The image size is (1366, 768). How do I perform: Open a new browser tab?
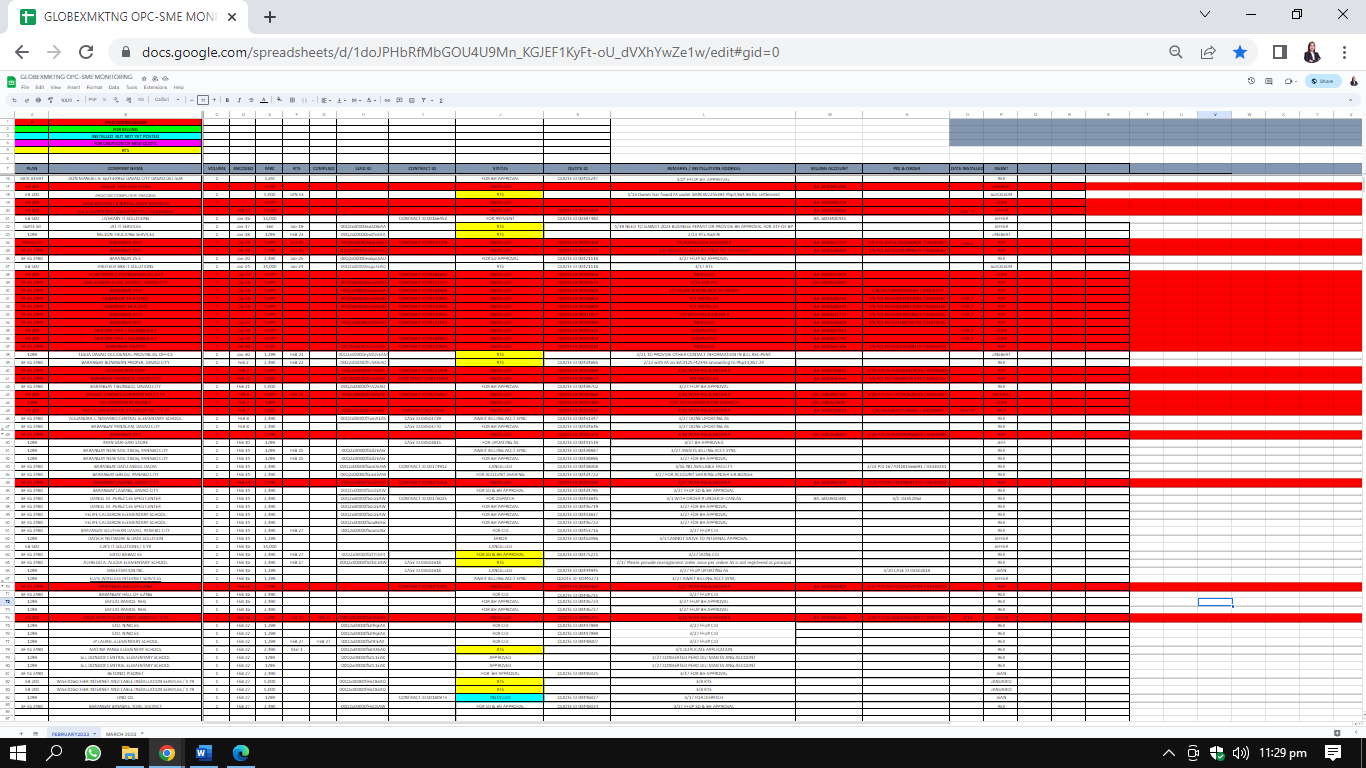tap(270, 17)
